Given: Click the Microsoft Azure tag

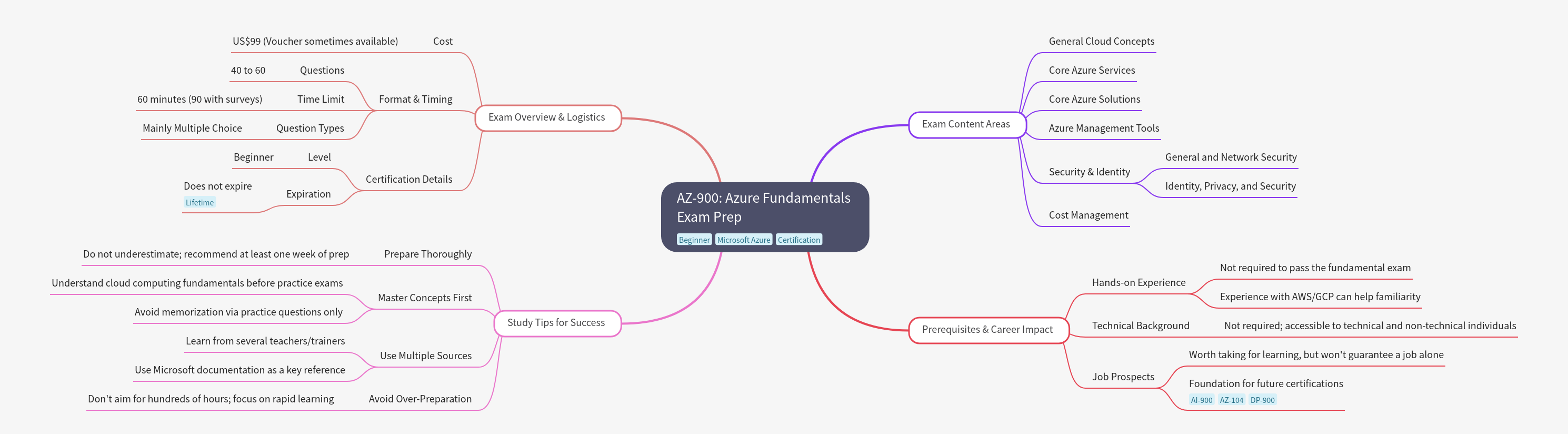Looking at the screenshot, I should (743, 240).
